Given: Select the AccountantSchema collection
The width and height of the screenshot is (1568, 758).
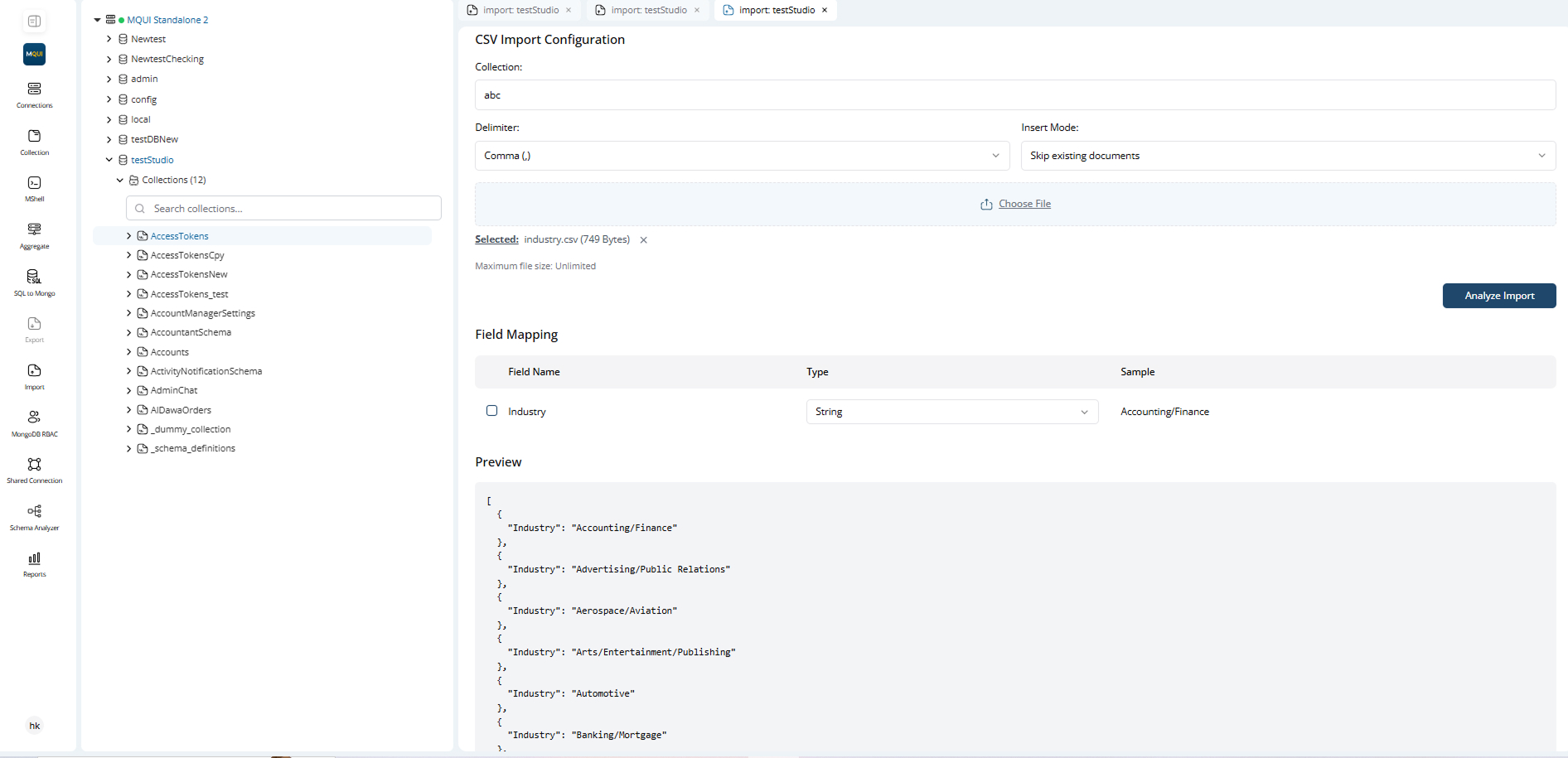Looking at the screenshot, I should (191, 332).
